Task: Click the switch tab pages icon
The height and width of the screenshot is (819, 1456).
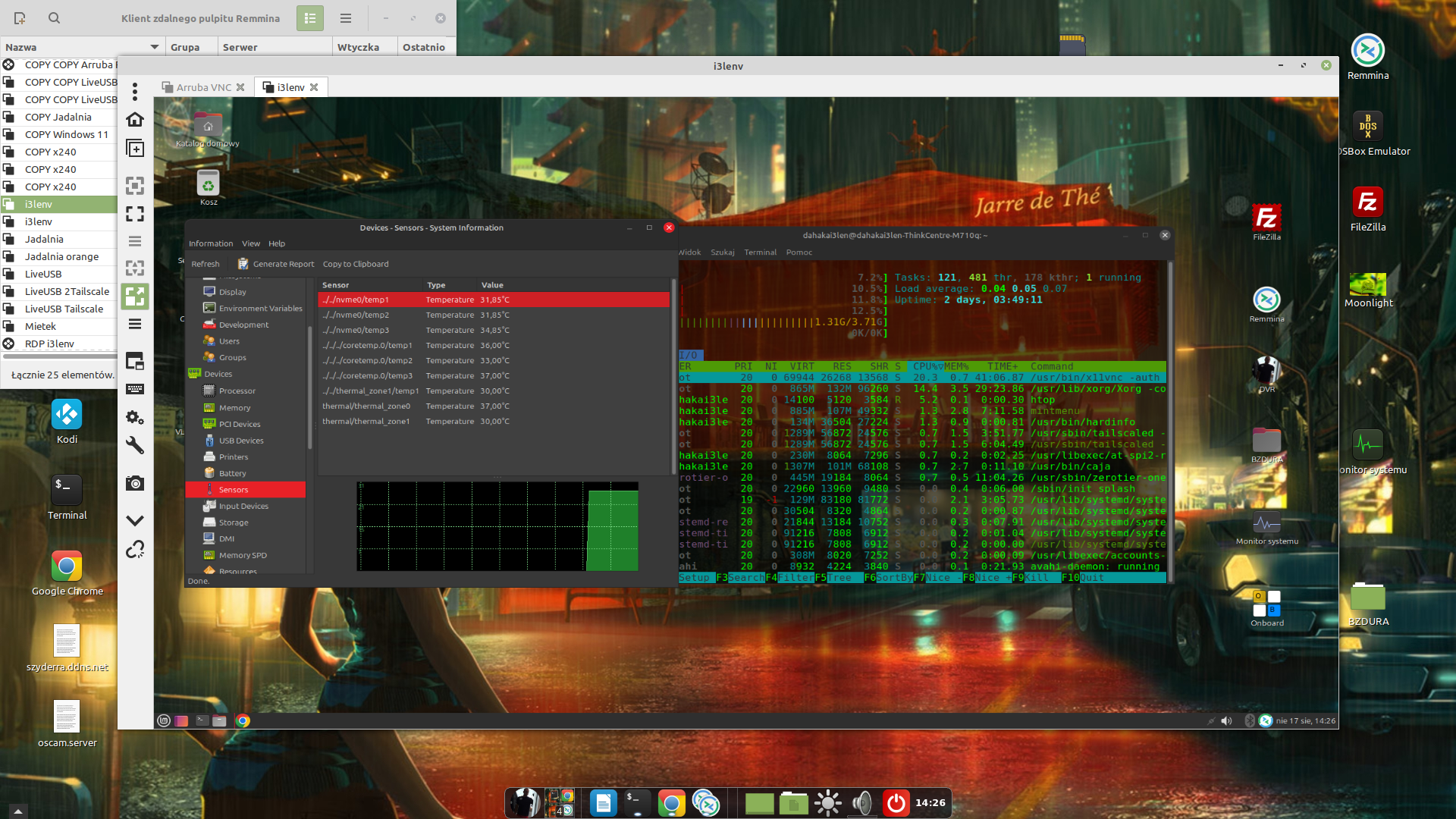Action: pyautogui.click(x=135, y=361)
